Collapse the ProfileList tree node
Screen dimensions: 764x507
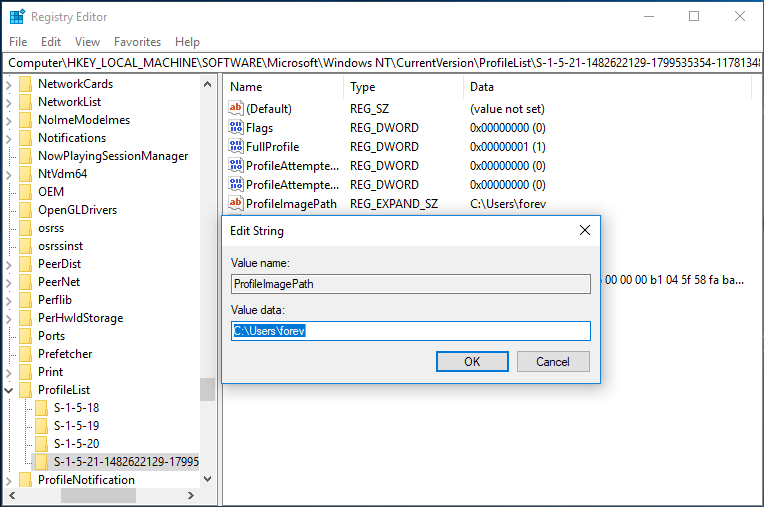click(x=9, y=390)
